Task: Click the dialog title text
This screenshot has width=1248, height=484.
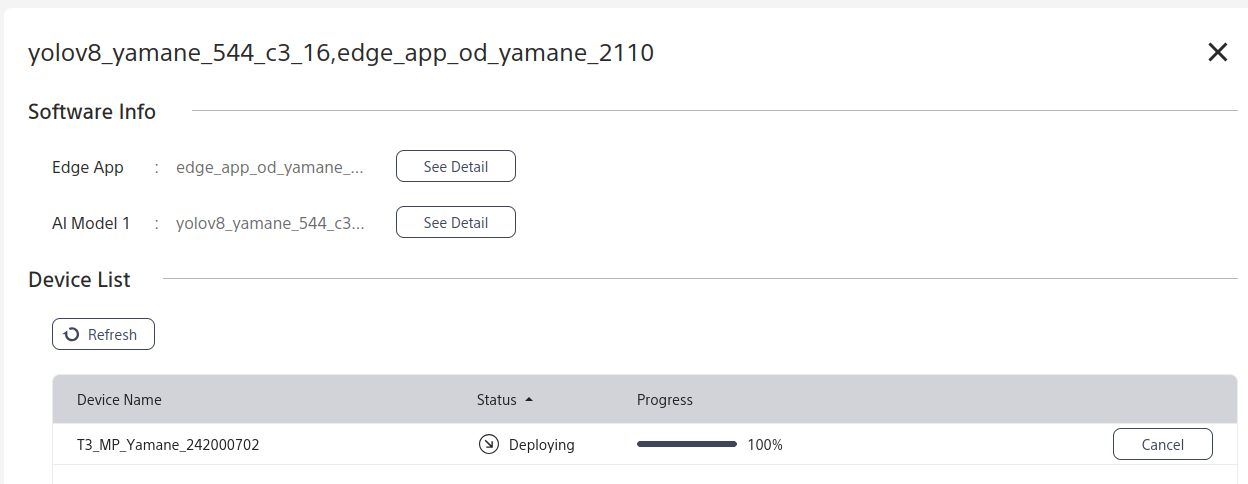Action: pyautogui.click(x=340, y=53)
